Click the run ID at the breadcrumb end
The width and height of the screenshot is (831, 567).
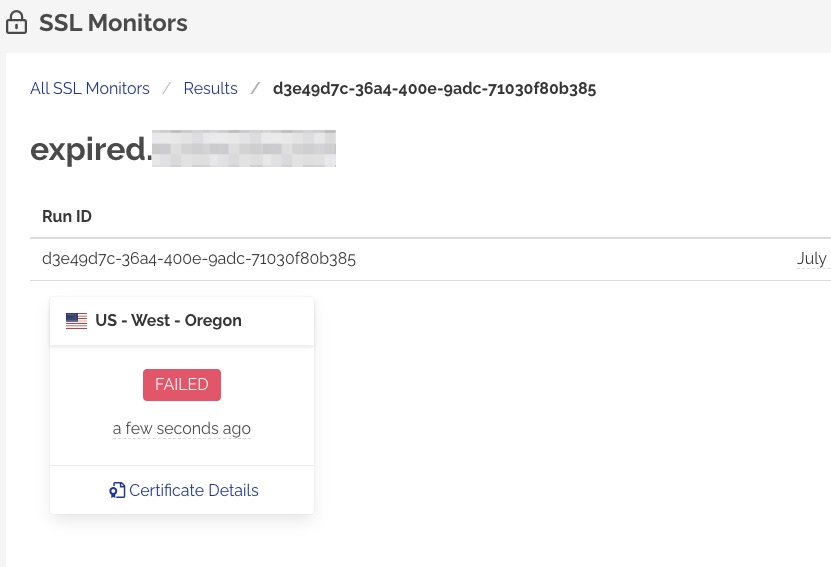pos(434,89)
